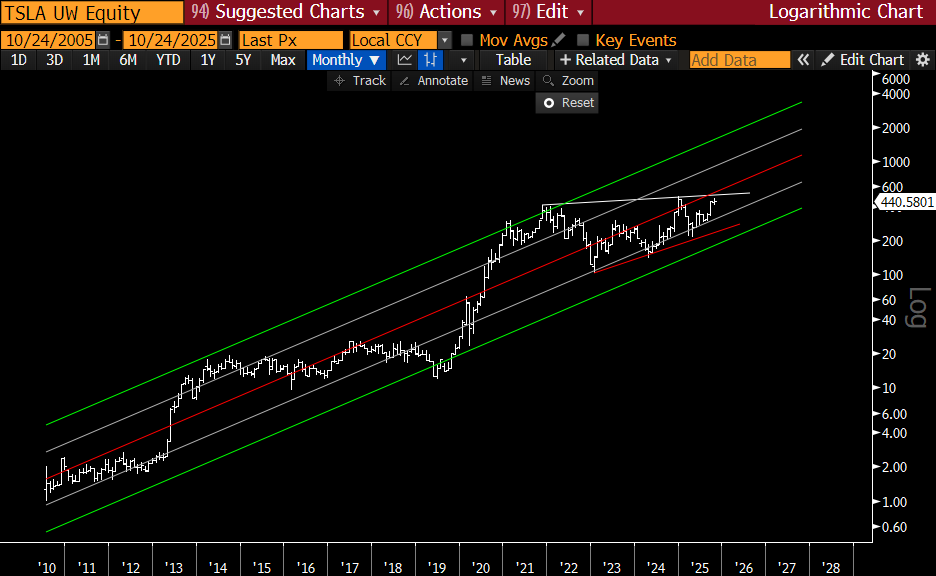Screen dimensions: 936x576
Task: Select the 1Y range tab
Action: [x=208, y=60]
